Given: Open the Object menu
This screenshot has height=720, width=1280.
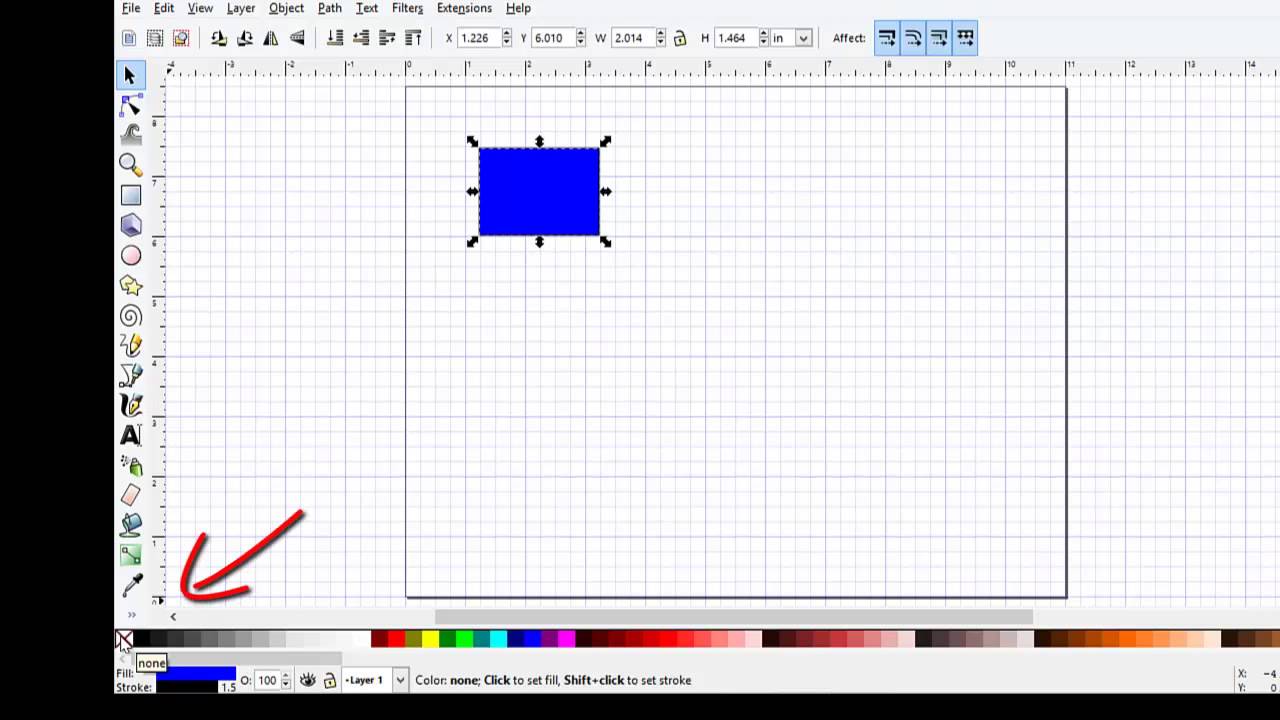Looking at the screenshot, I should [x=286, y=8].
